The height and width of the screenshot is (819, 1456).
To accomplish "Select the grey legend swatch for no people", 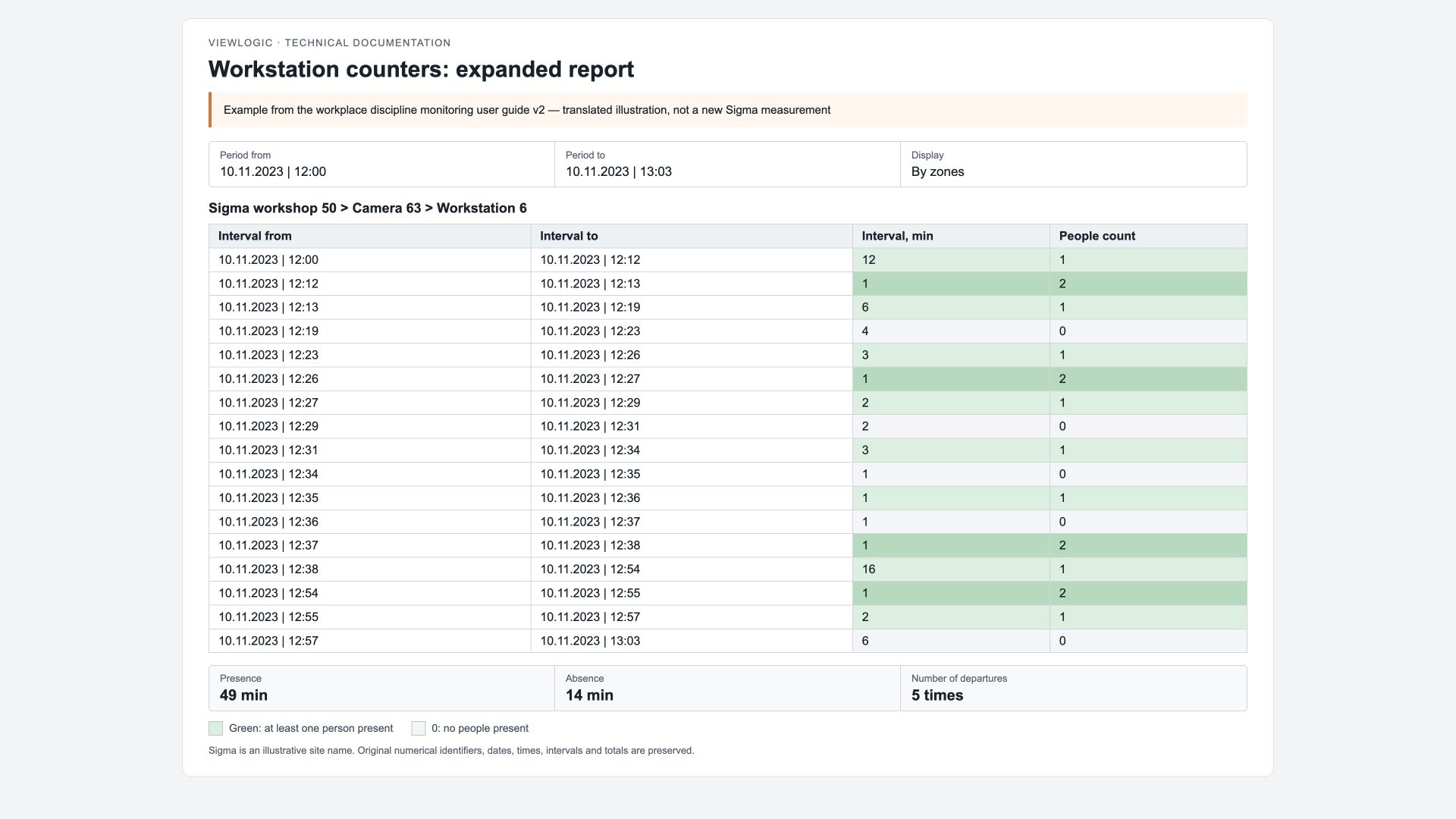I will [x=419, y=729].
